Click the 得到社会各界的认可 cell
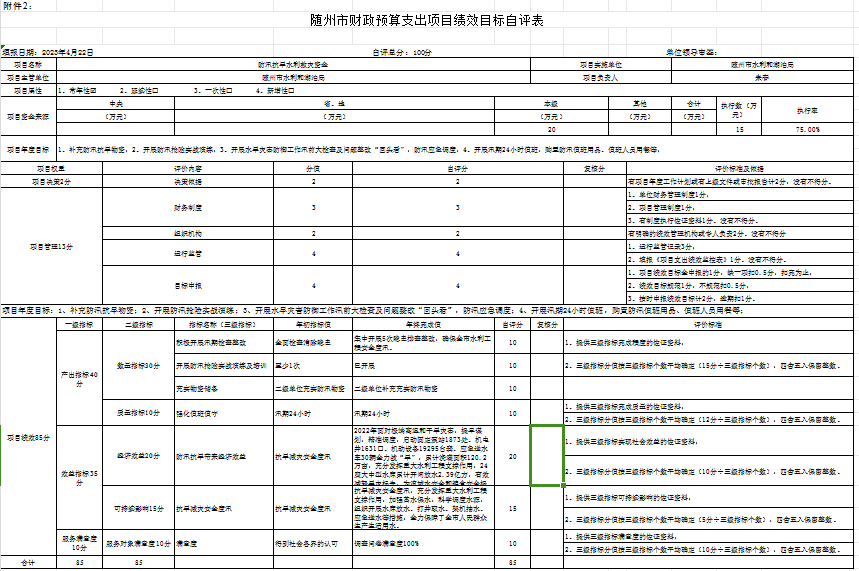 (313, 544)
